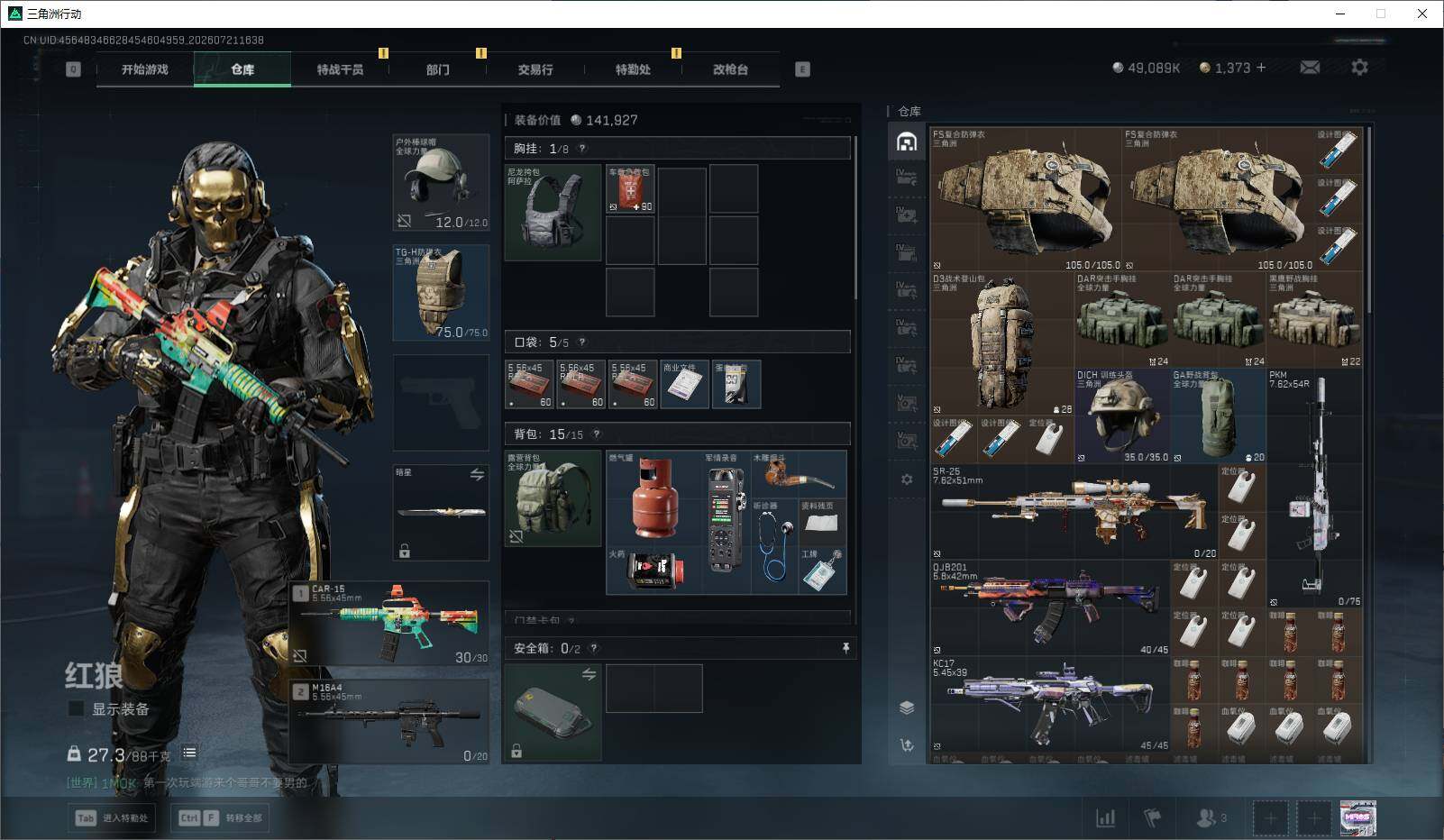
Task: Select the CAR-15 primary weapon slot
Action: coord(390,624)
